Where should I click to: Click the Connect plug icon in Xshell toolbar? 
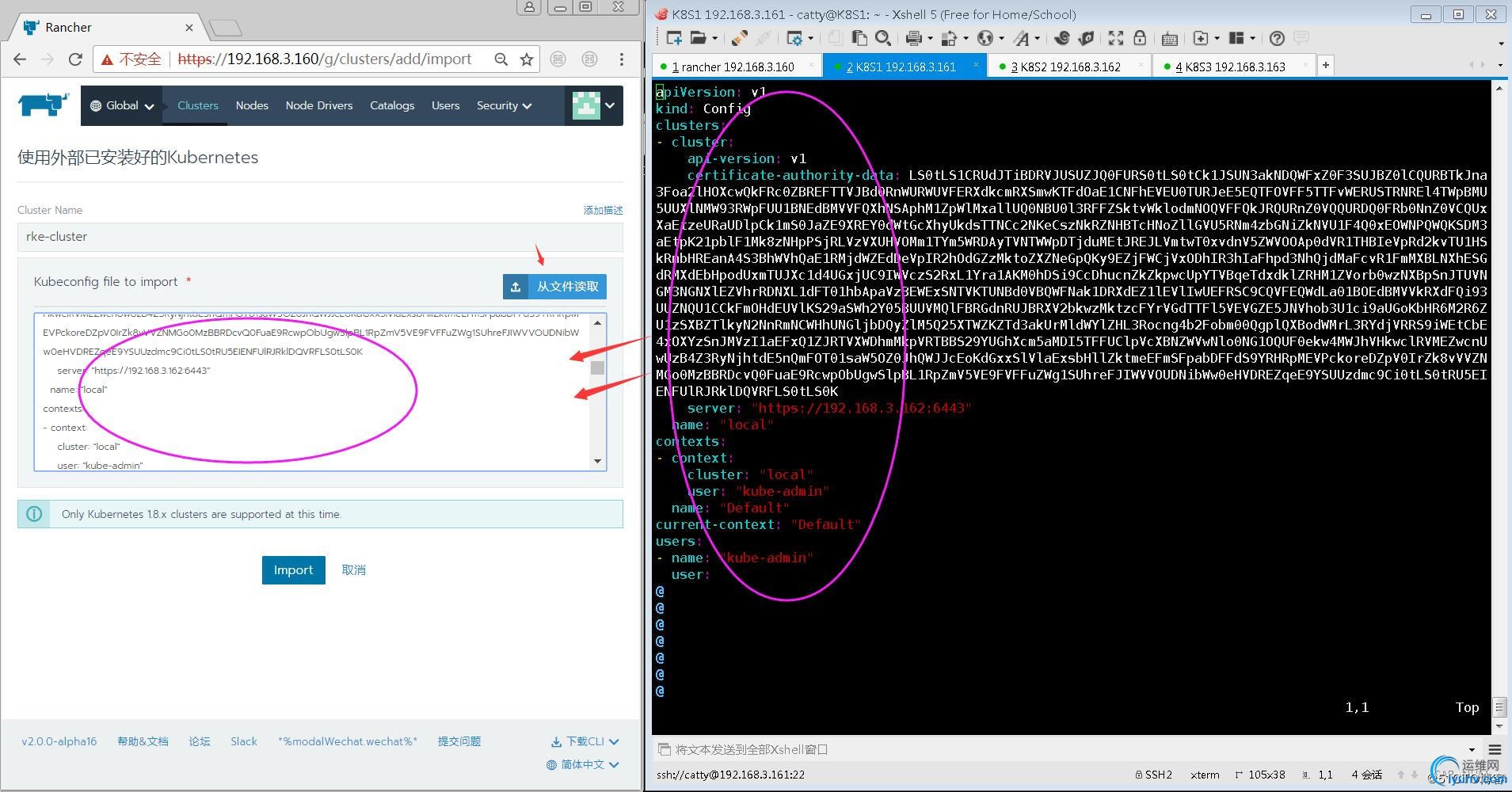740,38
